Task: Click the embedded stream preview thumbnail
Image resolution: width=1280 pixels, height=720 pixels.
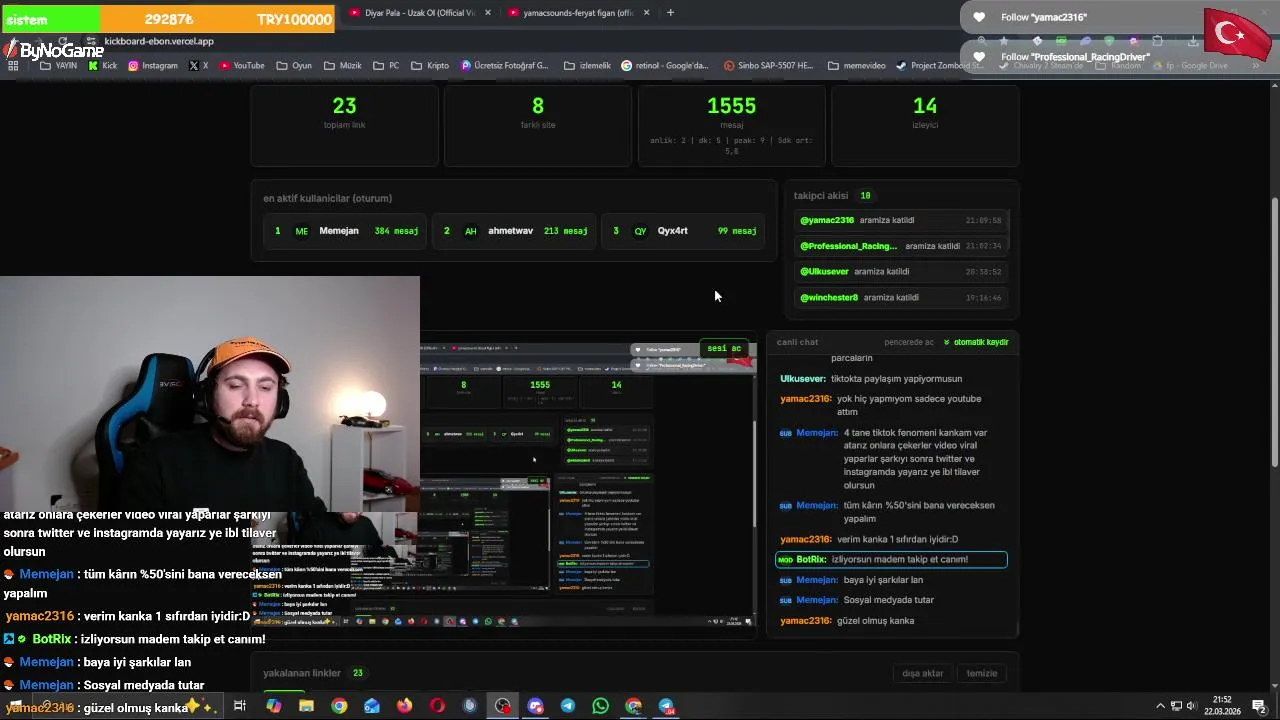Action: point(588,485)
